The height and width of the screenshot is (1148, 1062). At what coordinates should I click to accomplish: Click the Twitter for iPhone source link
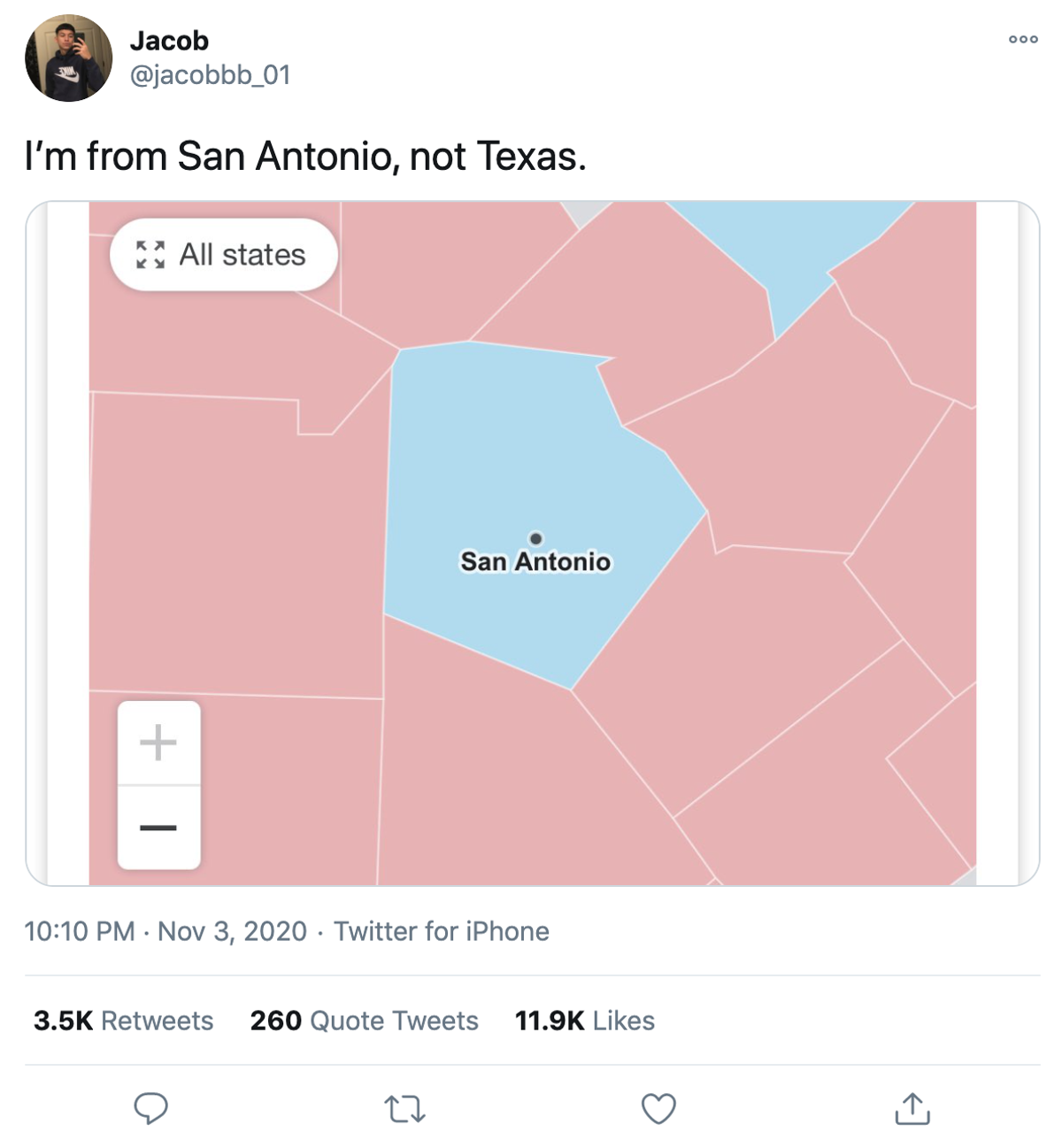[x=442, y=931]
